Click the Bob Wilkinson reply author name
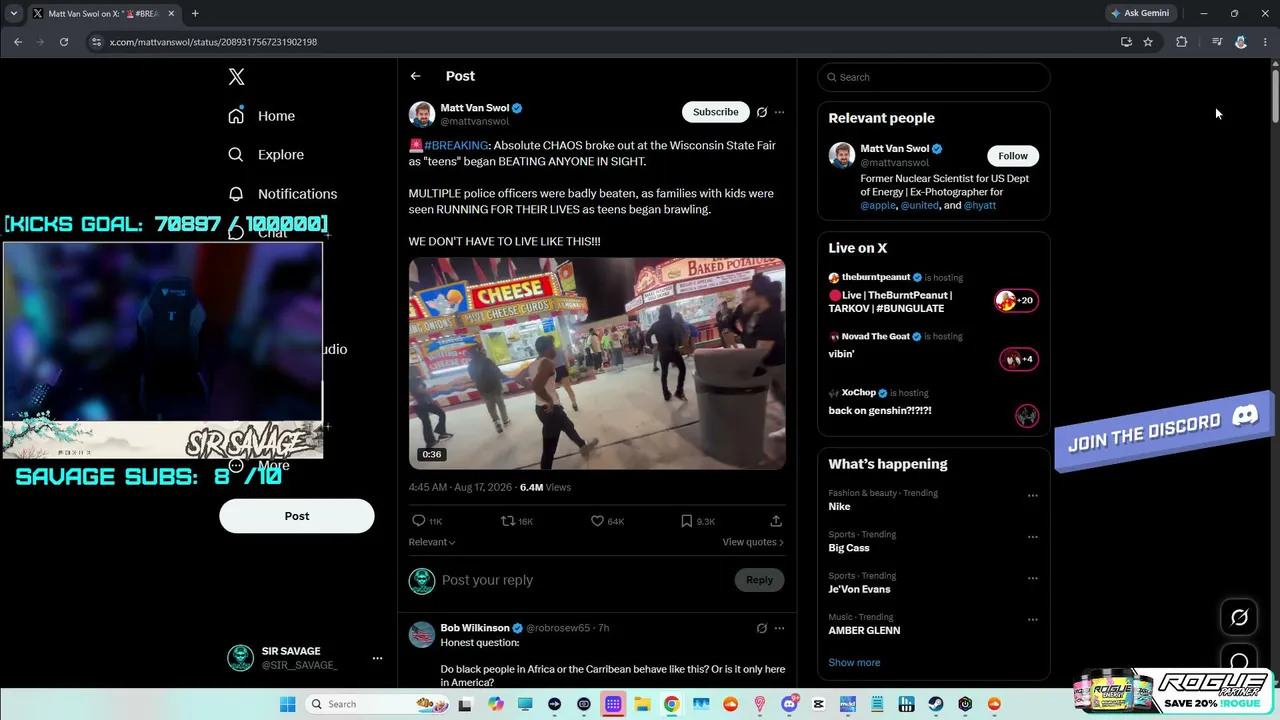This screenshot has height=720, width=1280. click(475, 628)
